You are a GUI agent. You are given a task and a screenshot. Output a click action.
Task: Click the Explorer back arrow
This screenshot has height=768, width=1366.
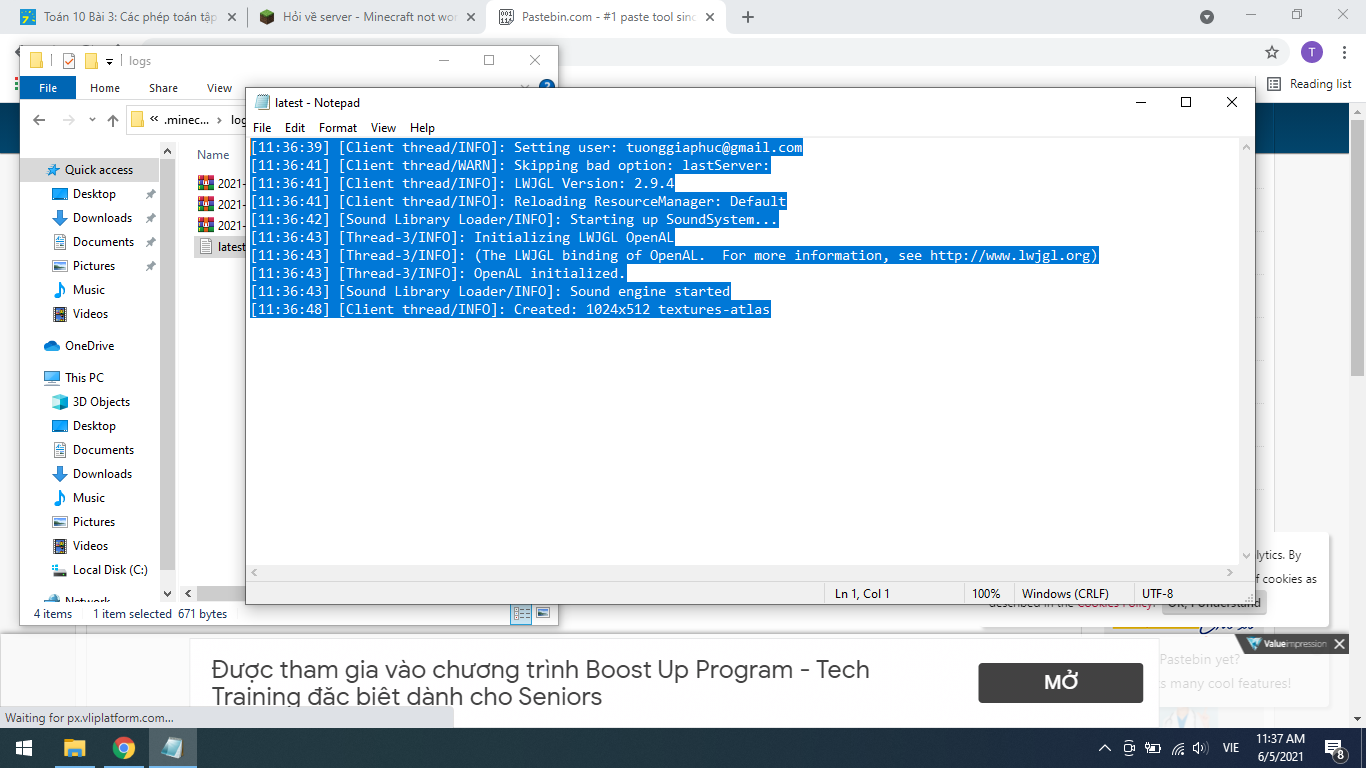click(x=39, y=120)
